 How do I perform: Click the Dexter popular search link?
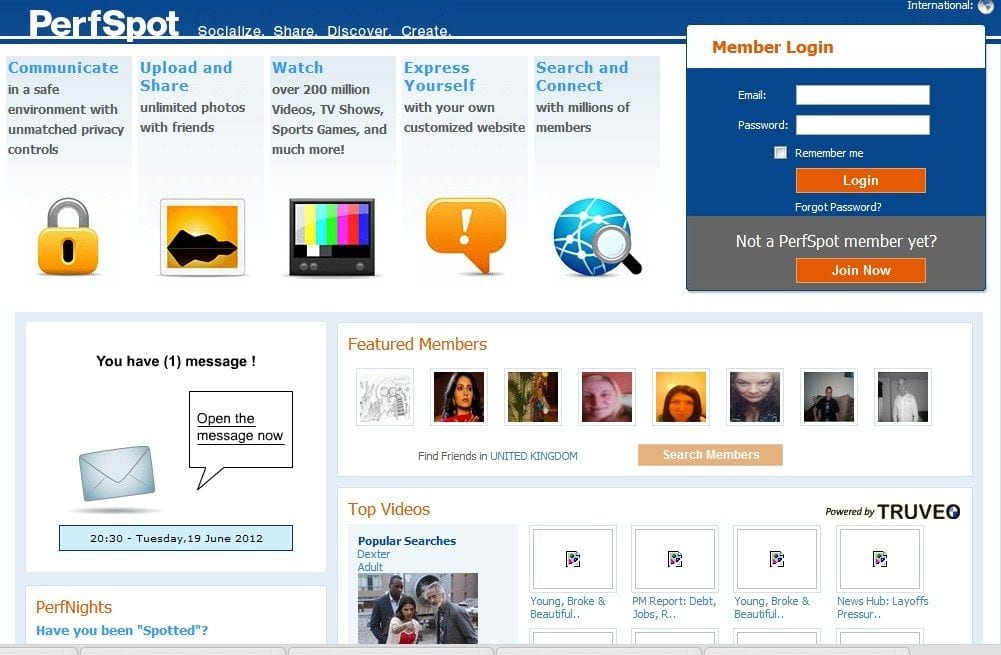(x=373, y=554)
